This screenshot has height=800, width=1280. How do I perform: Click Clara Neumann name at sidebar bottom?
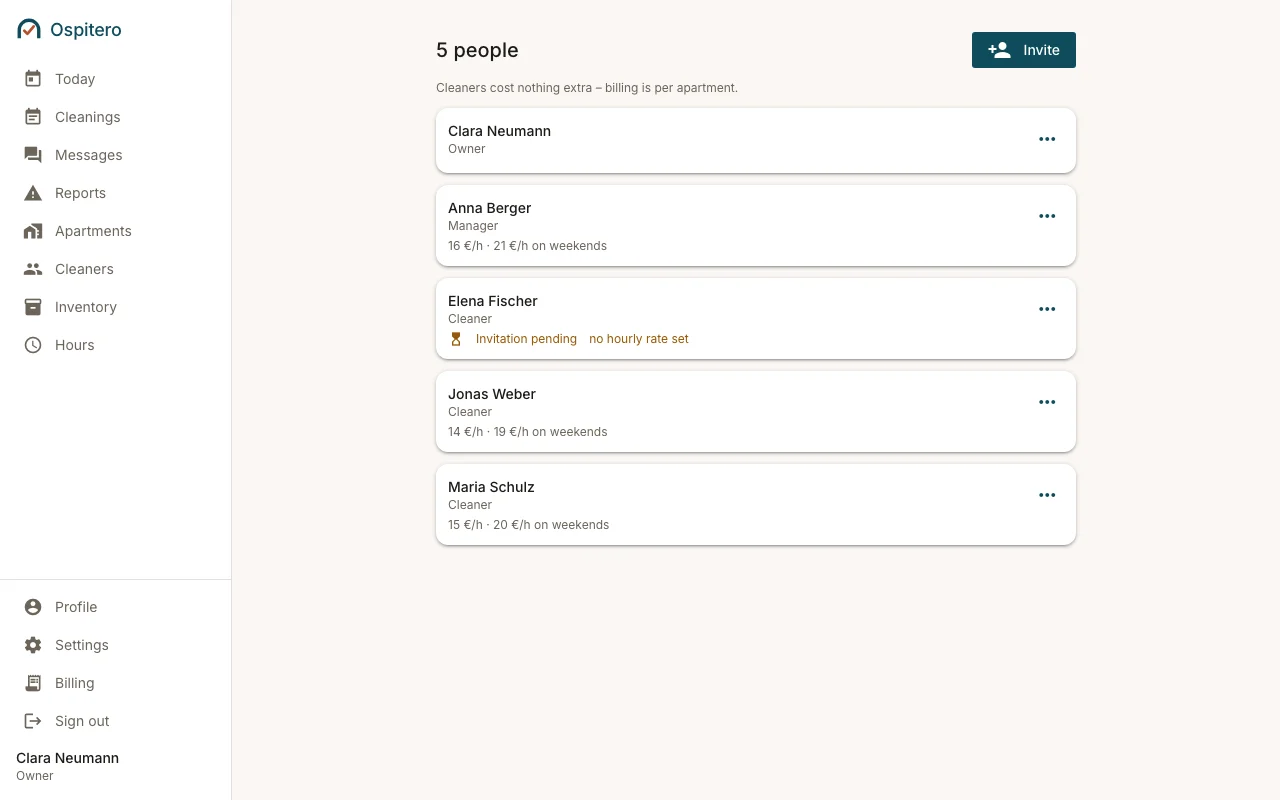point(67,758)
